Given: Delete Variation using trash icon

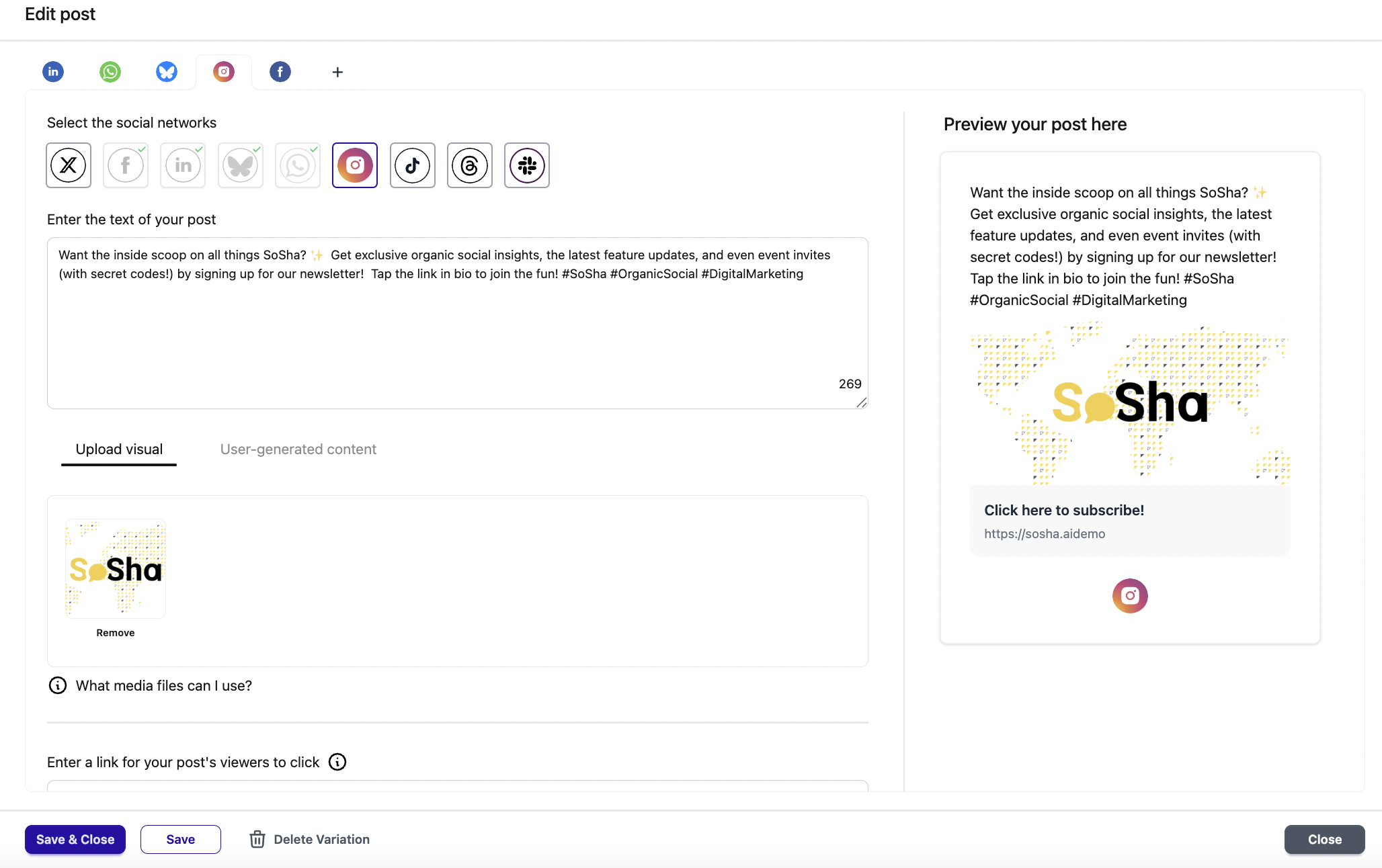Looking at the screenshot, I should tap(257, 839).
